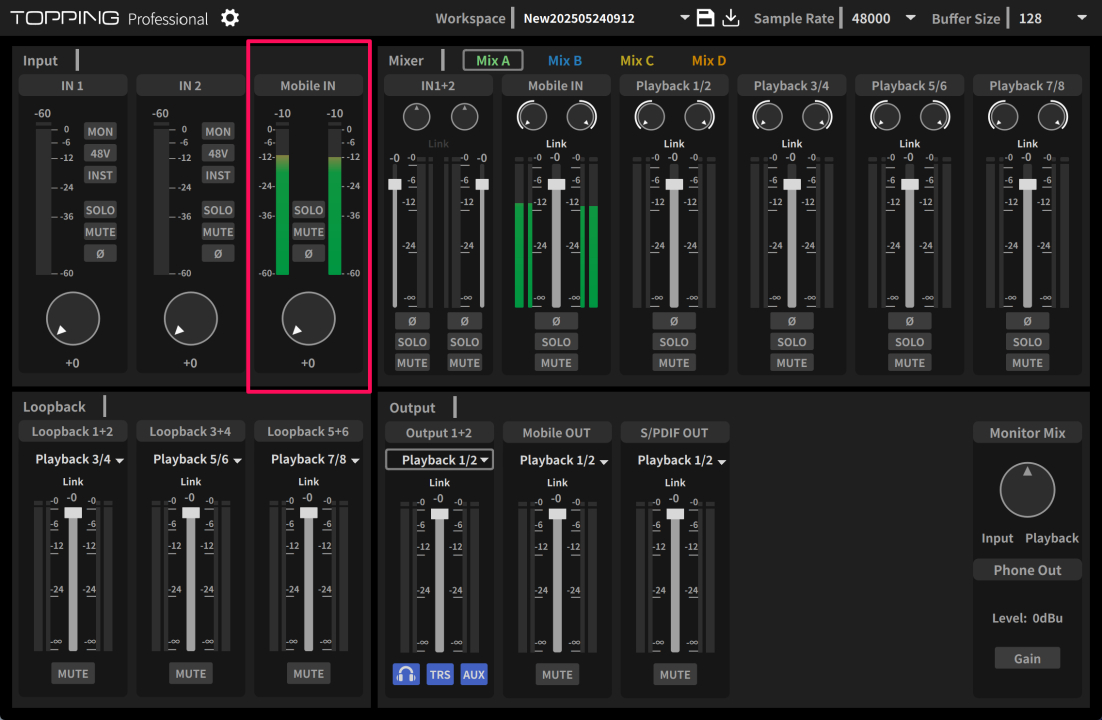Open settings via the gear icon
Image resolution: width=1102 pixels, height=720 pixels.
coord(230,18)
